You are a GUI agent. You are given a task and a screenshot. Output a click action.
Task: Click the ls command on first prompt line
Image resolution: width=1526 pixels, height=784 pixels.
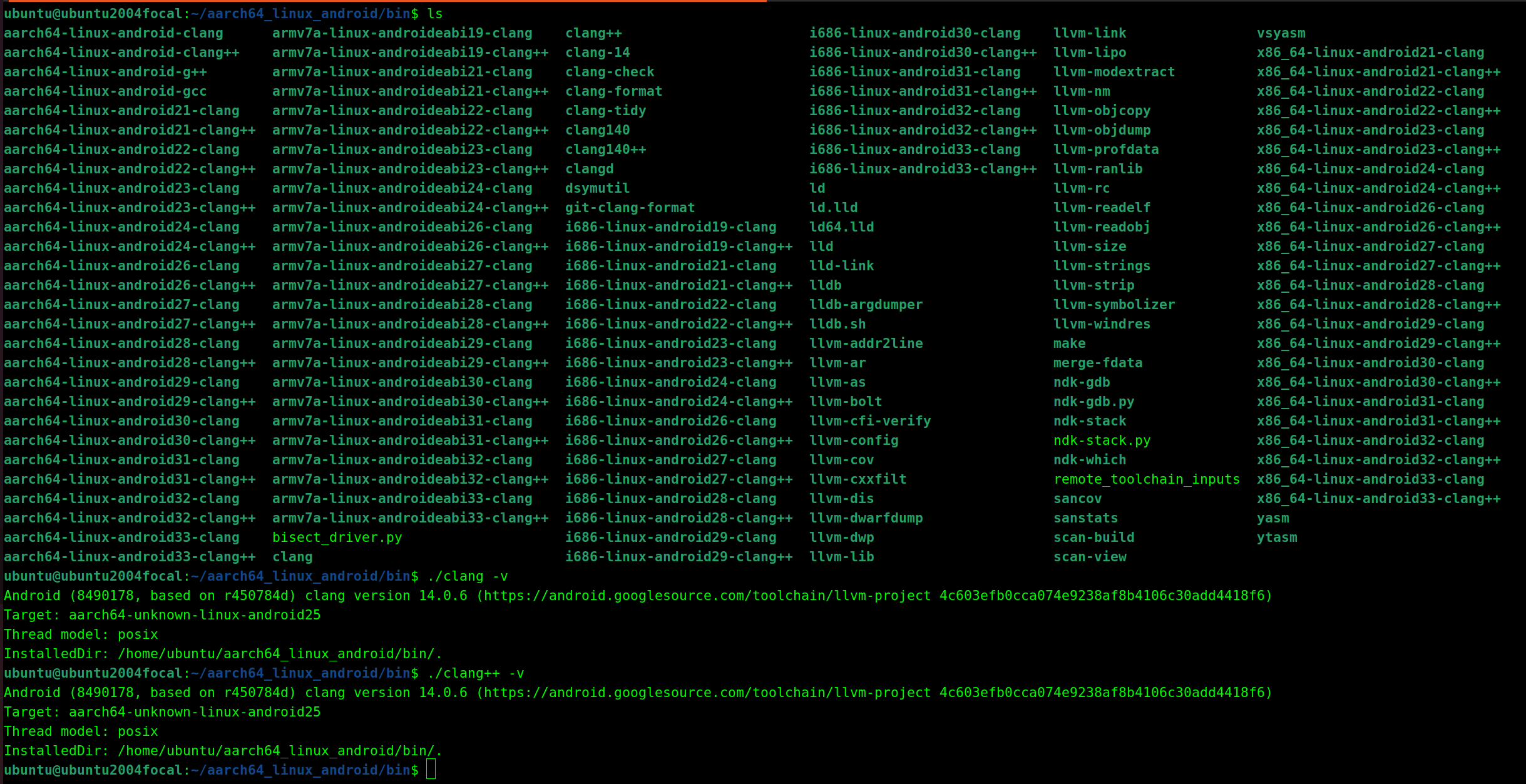click(435, 14)
